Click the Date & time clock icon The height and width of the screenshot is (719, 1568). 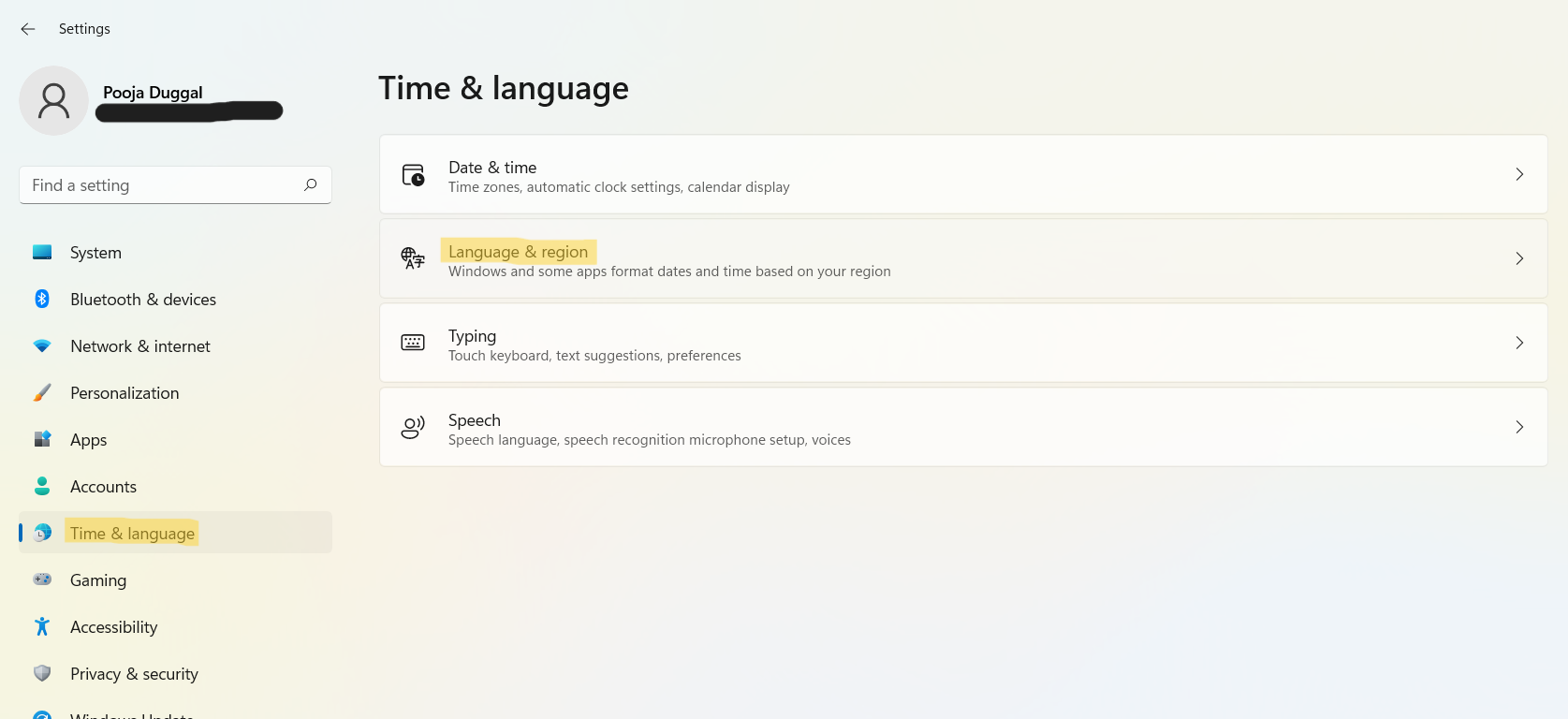coord(413,175)
